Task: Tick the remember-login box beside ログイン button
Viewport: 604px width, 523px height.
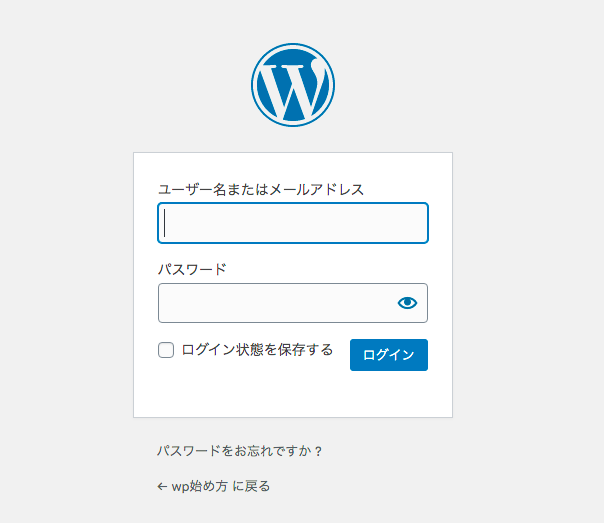Action: click(166, 350)
